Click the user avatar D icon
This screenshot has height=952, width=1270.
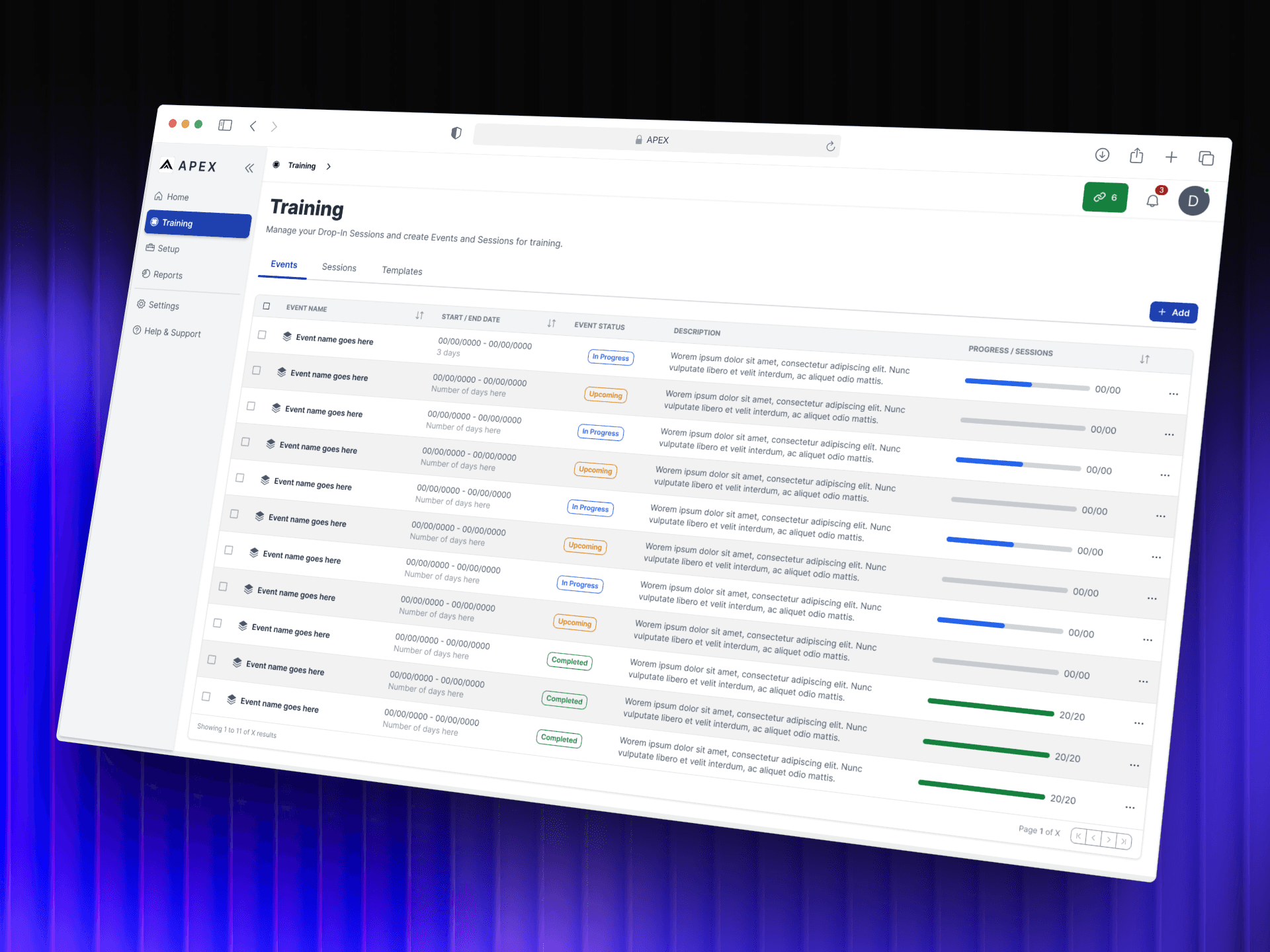tap(1193, 201)
